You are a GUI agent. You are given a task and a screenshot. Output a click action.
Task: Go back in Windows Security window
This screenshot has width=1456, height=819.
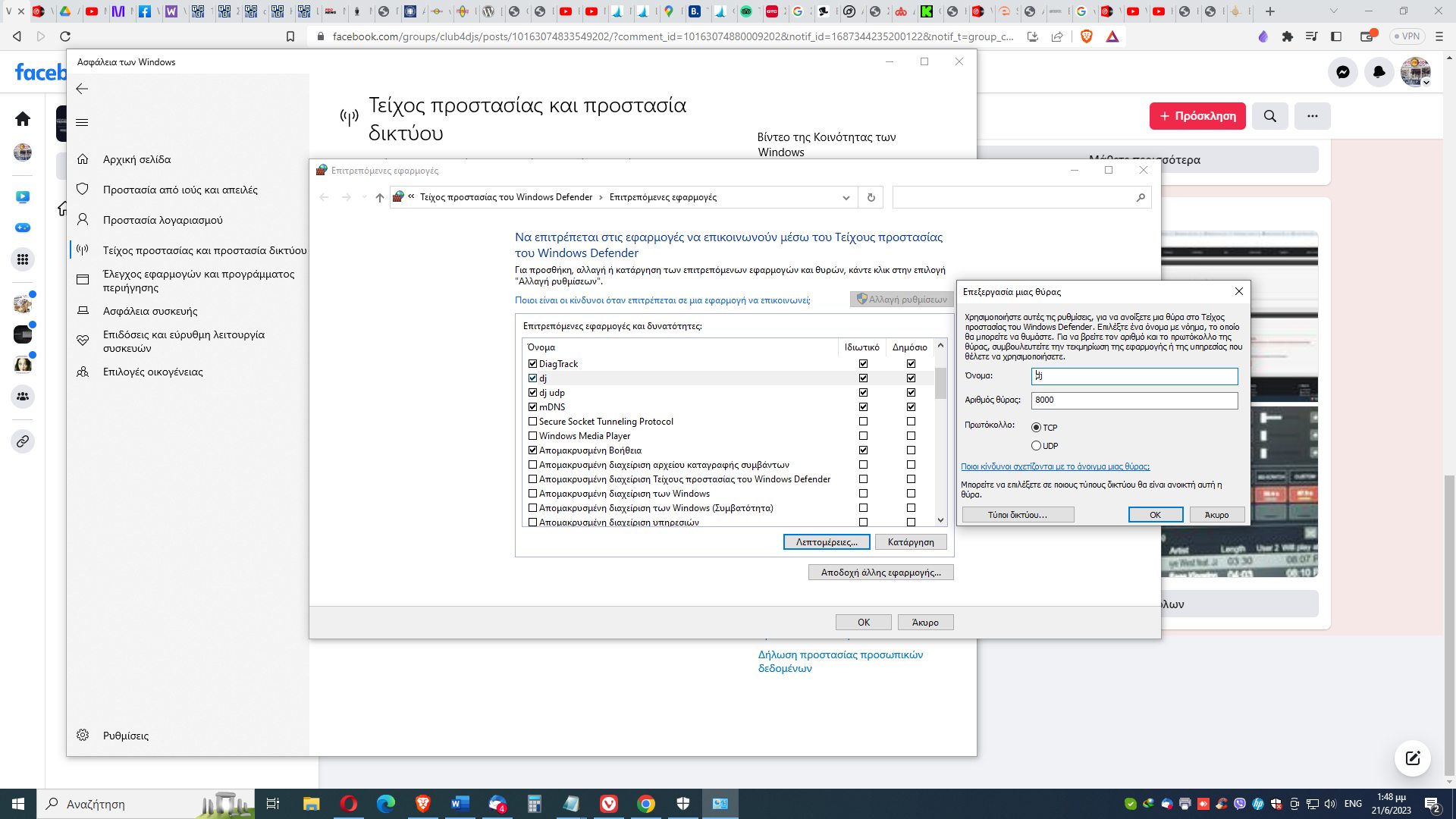tap(82, 89)
